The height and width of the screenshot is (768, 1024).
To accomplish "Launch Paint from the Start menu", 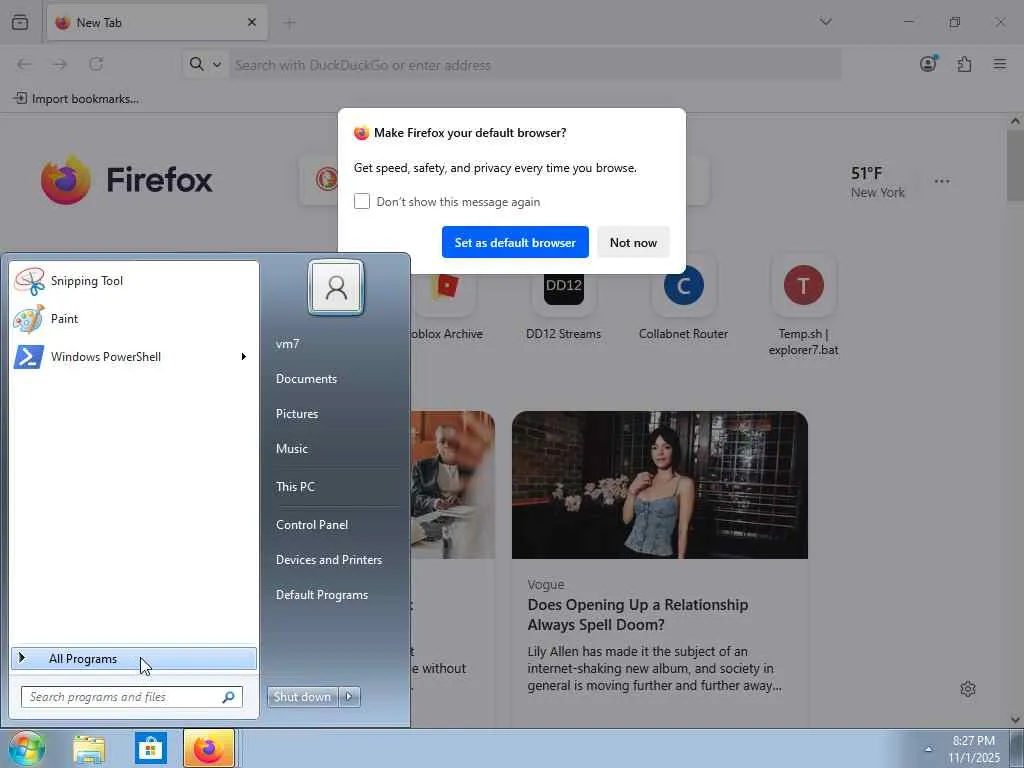I will click(134, 319).
